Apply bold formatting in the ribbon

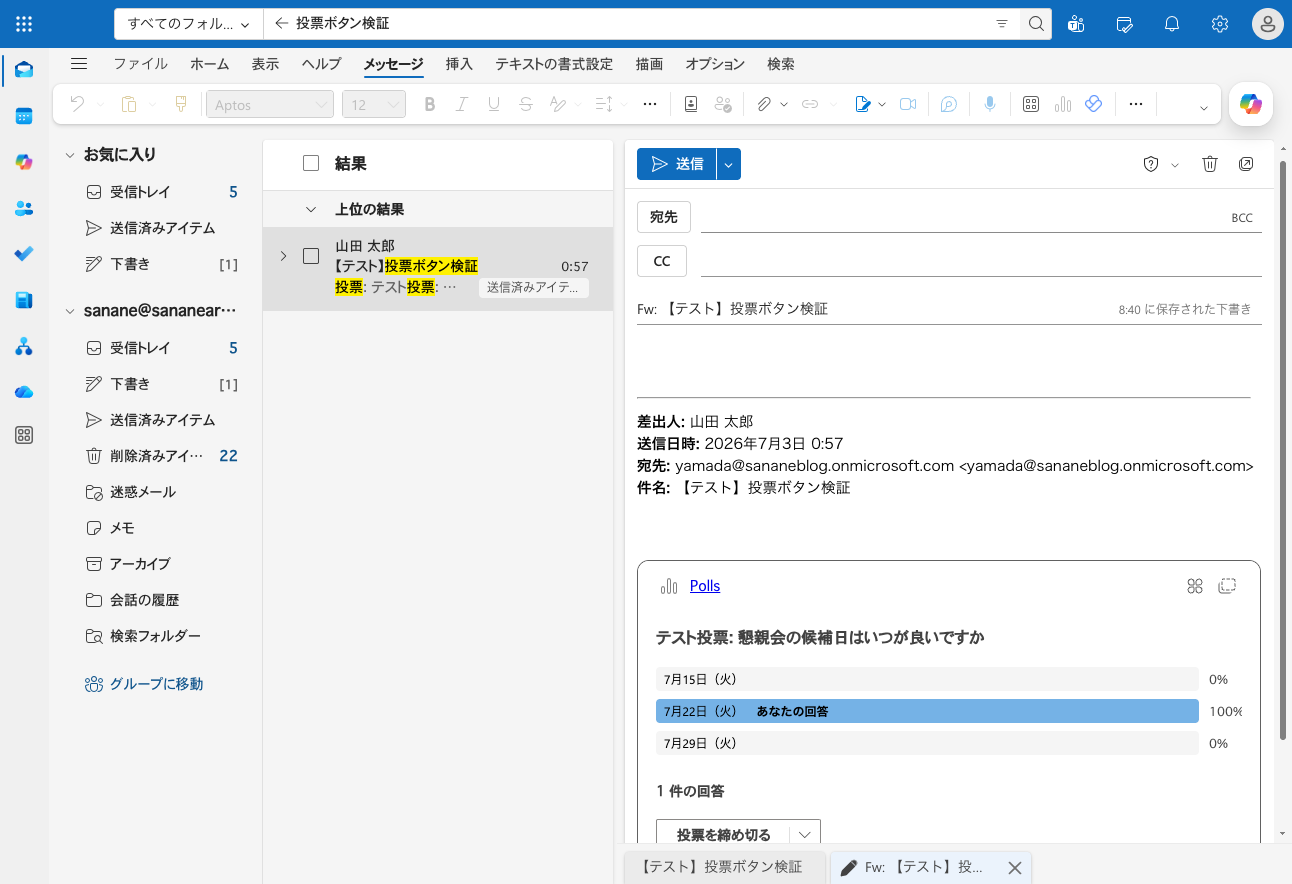coord(430,104)
